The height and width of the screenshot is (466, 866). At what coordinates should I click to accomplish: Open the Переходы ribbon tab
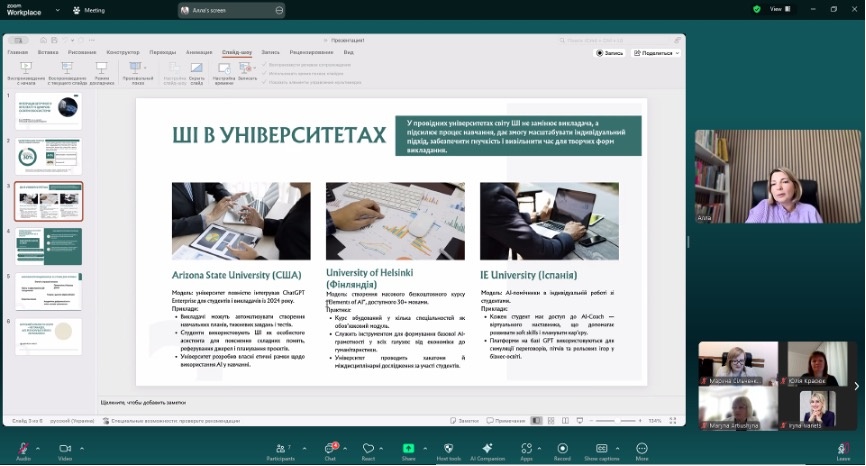162,52
